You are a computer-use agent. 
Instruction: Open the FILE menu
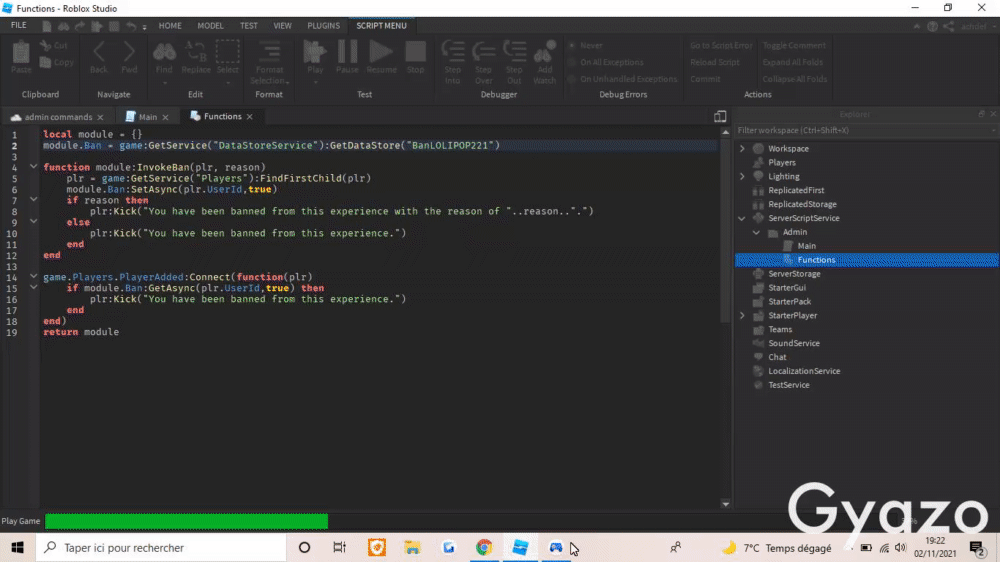(18, 26)
